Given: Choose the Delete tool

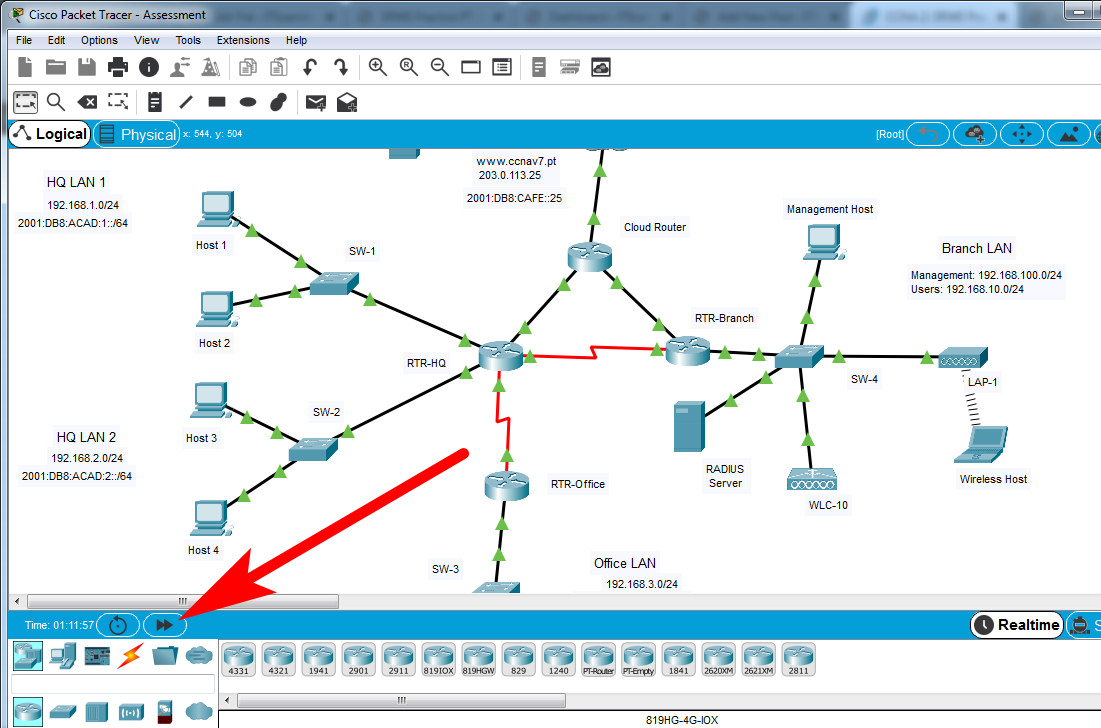Looking at the screenshot, I should (87, 102).
